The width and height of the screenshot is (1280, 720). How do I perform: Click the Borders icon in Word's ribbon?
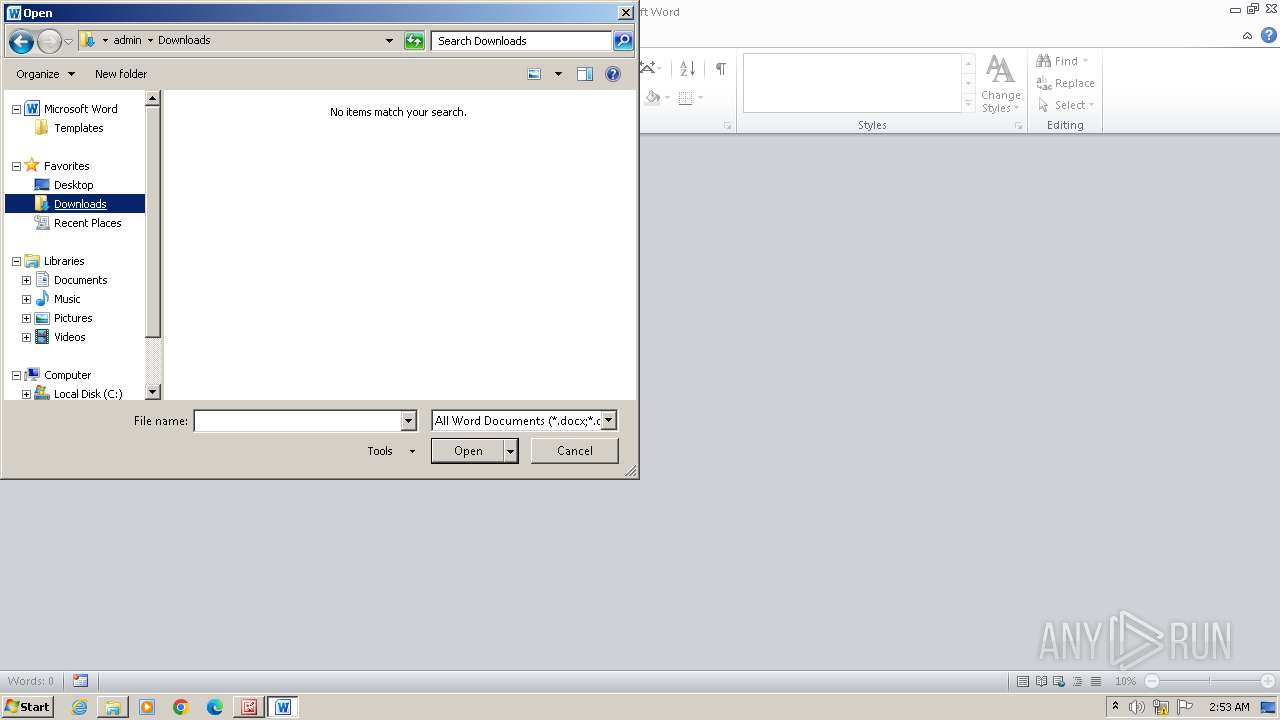(x=686, y=97)
